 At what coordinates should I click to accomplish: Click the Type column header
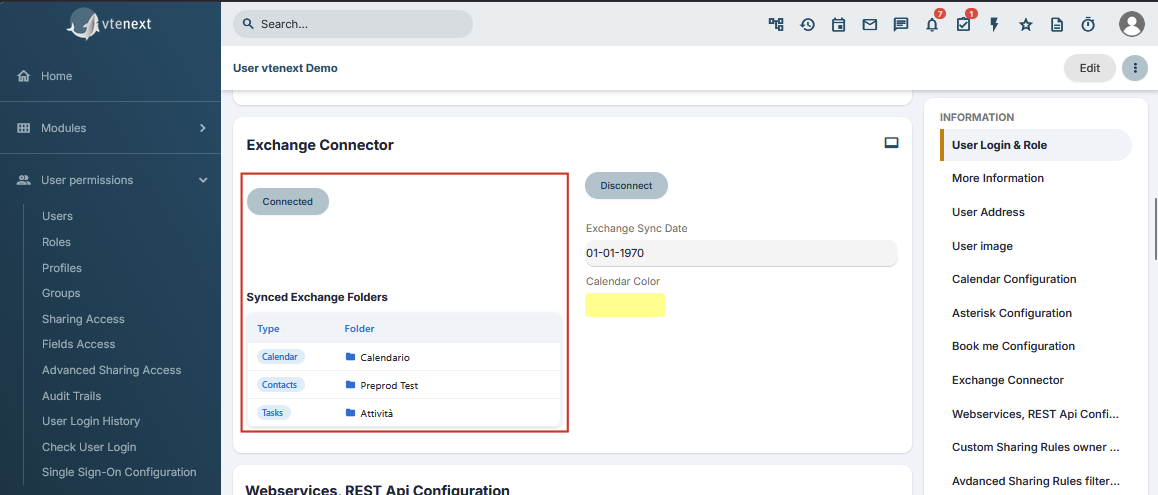click(x=268, y=328)
